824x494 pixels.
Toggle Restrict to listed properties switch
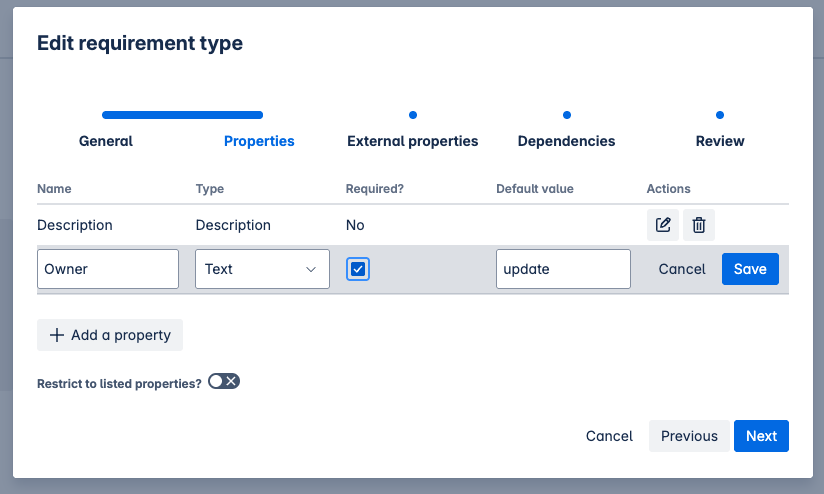(x=224, y=381)
